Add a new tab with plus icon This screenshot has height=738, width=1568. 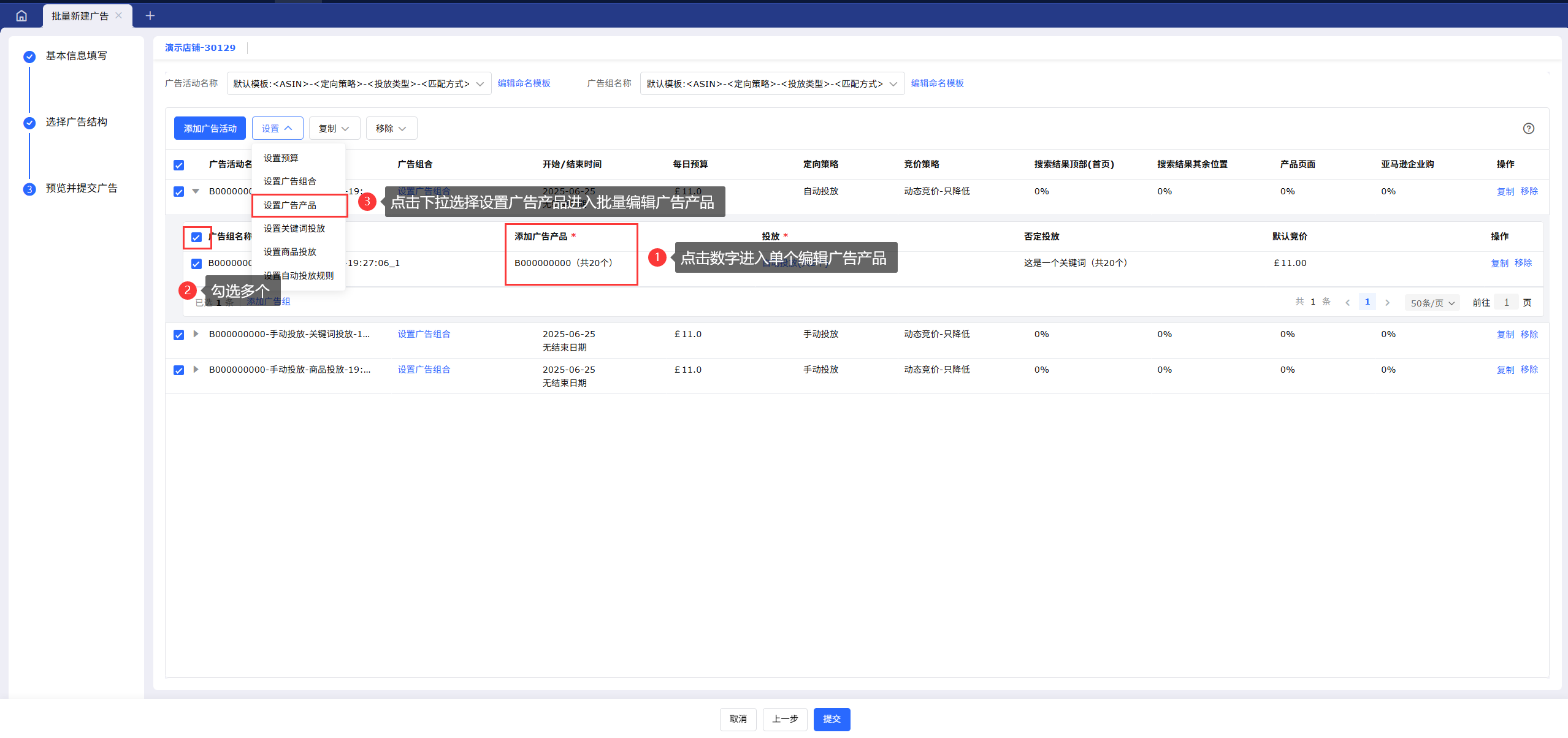(x=150, y=16)
